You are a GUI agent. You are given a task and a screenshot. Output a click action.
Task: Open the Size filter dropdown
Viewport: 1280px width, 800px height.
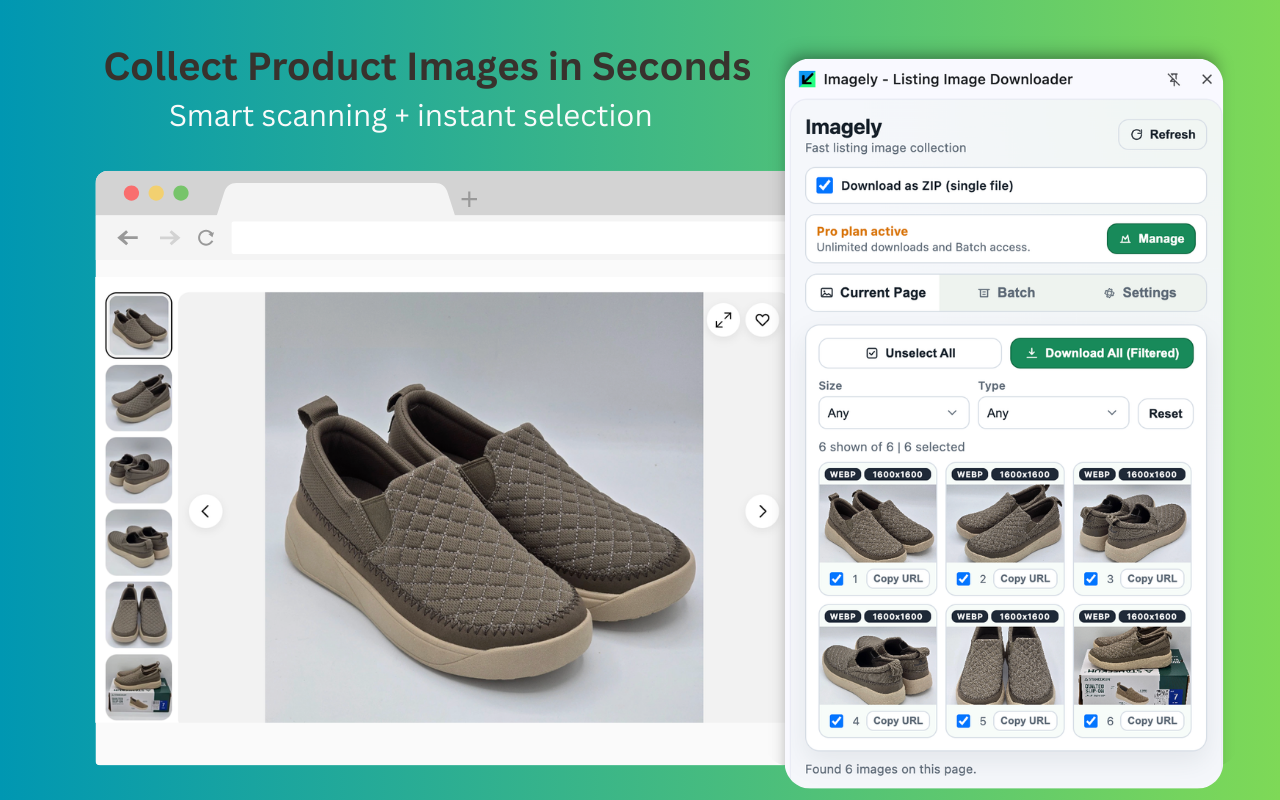pos(893,413)
